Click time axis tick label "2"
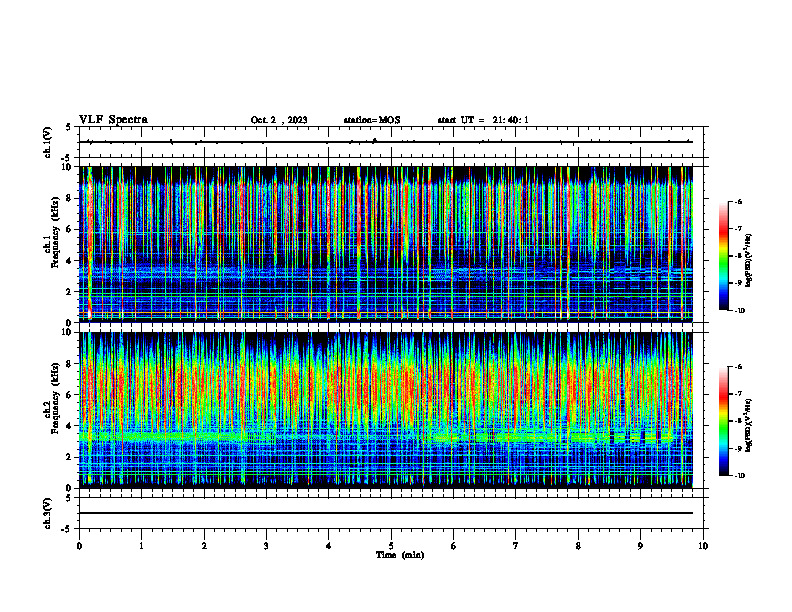 (204, 546)
